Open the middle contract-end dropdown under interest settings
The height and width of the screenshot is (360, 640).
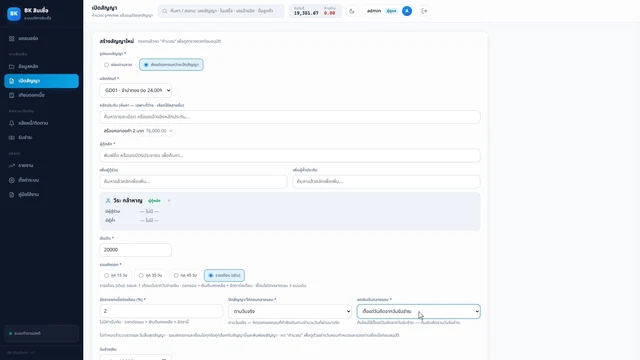tap(290, 311)
